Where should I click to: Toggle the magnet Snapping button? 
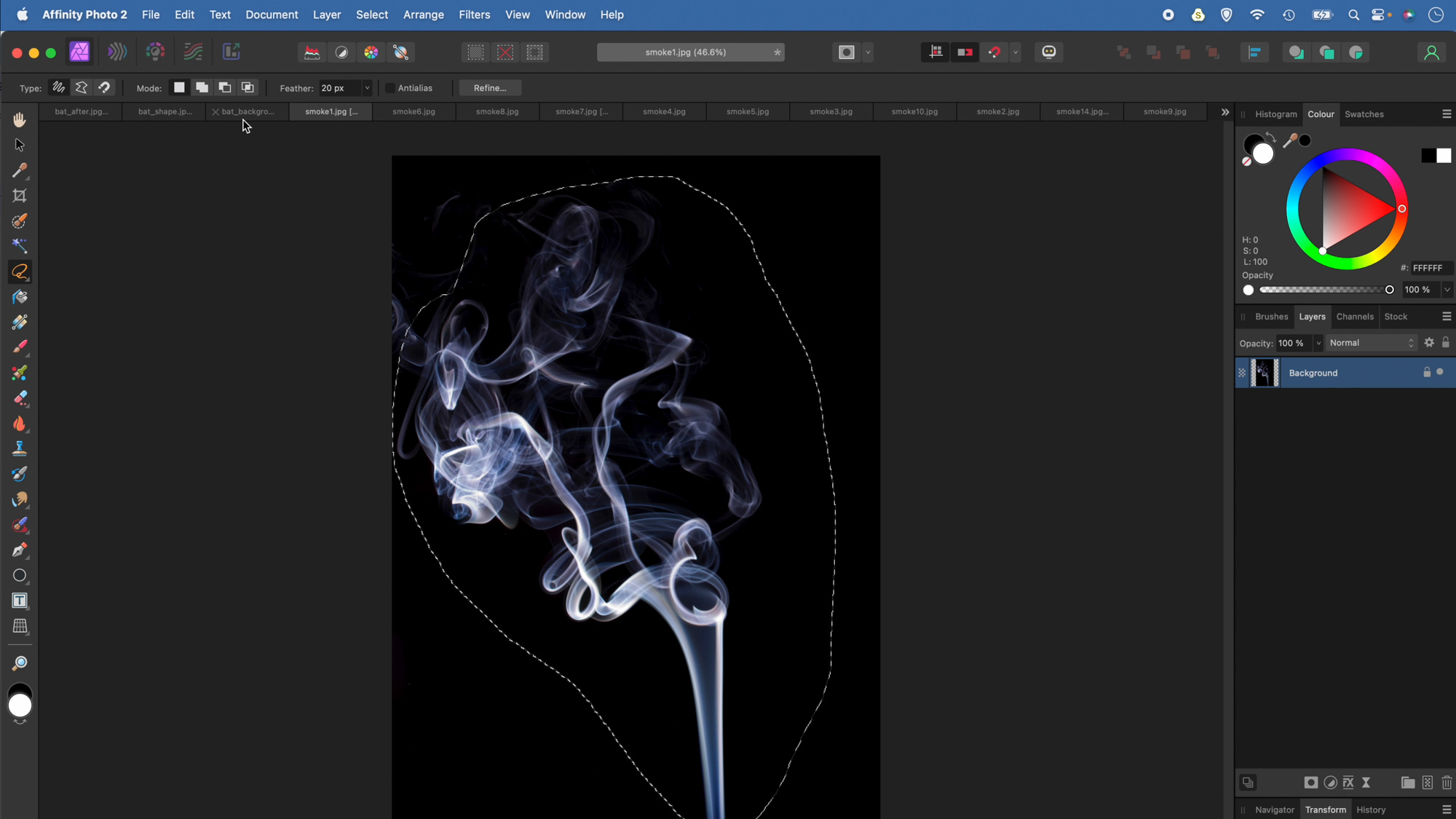[x=994, y=52]
